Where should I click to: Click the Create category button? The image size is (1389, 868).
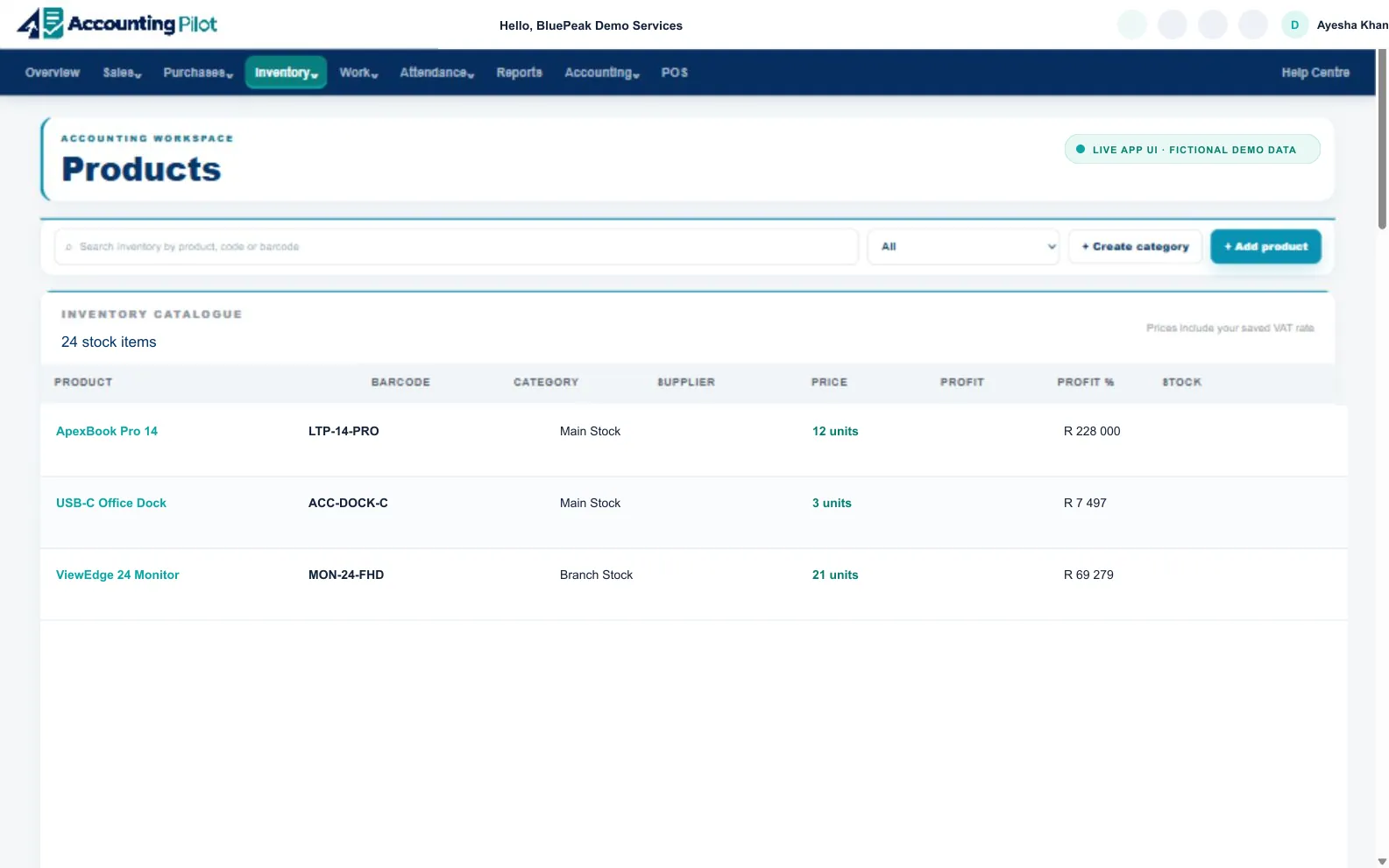pos(1135,247)
